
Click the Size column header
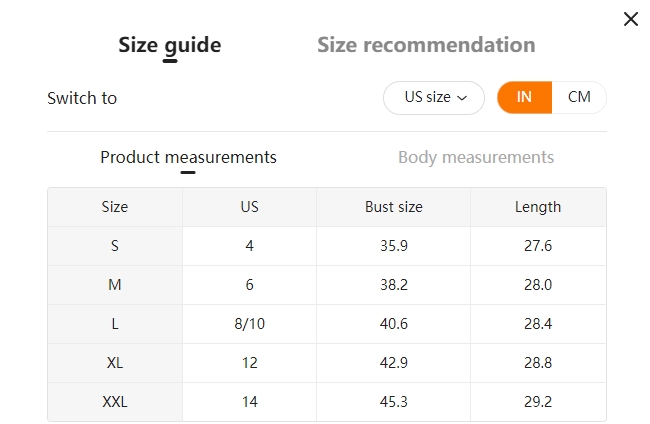tap(115, 207)
